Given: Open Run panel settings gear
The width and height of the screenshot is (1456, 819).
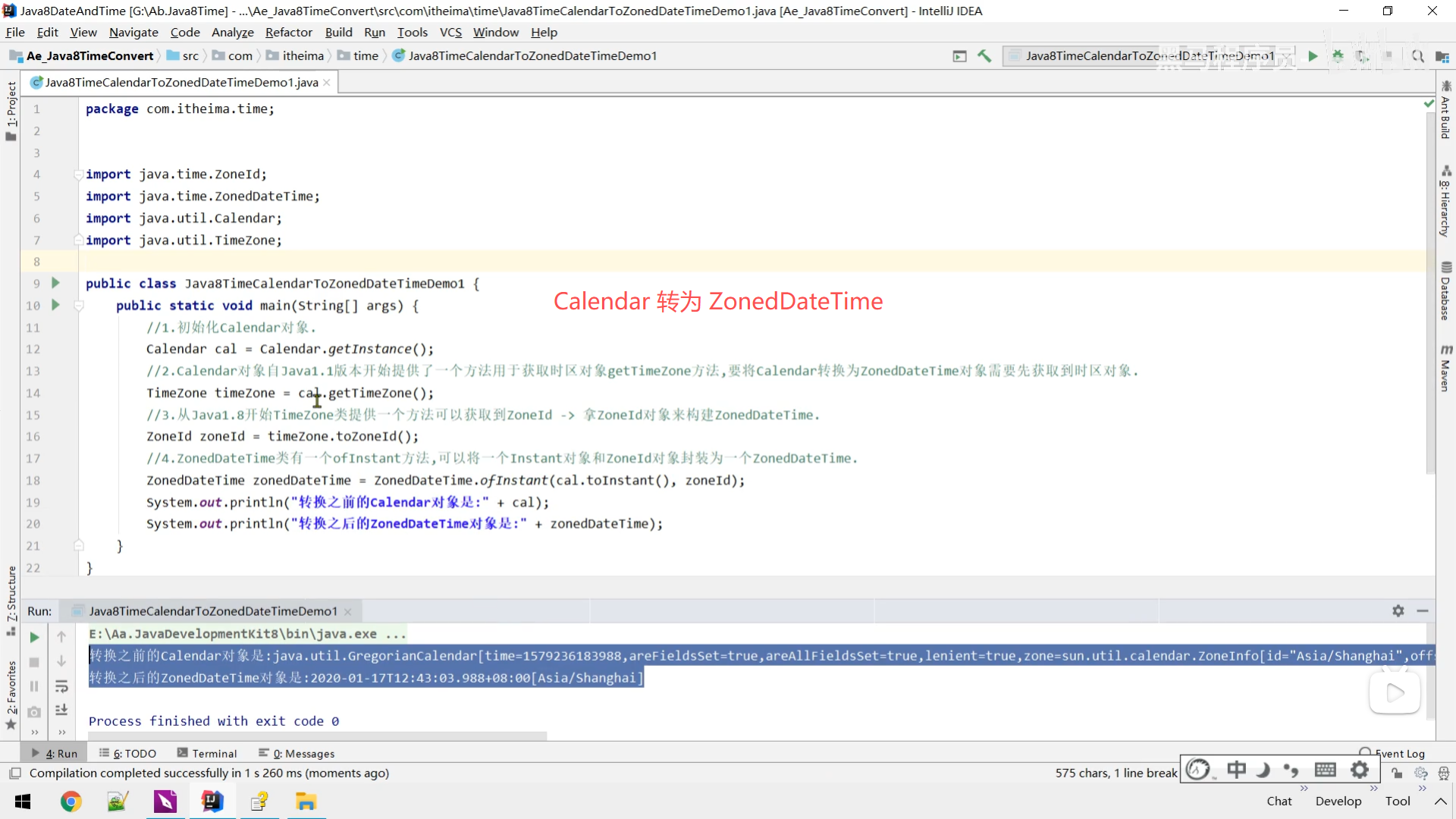Looking at the screenshot, I should pos(1398,611).
